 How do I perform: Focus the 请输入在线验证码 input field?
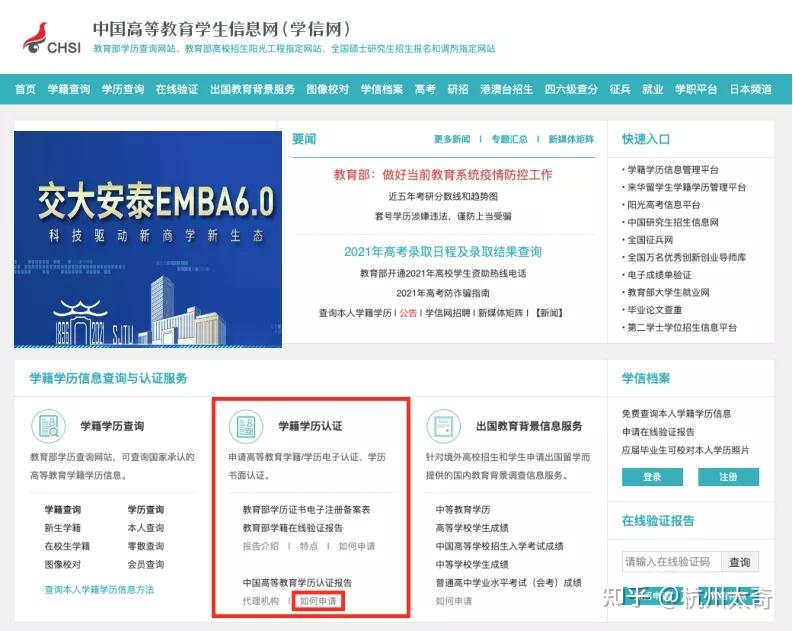(671, 562)
